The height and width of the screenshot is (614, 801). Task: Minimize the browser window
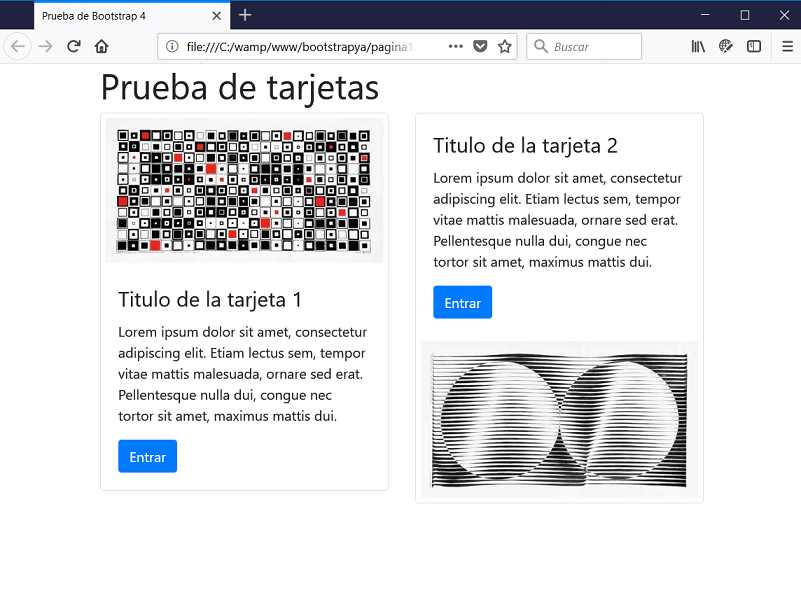[705, 15]
